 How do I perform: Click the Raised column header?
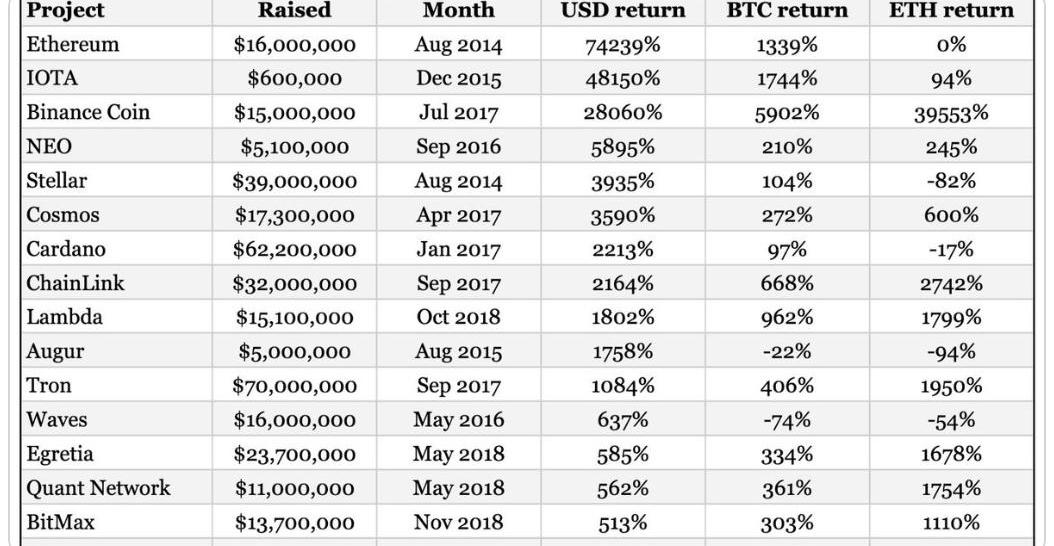coord(294,11)
